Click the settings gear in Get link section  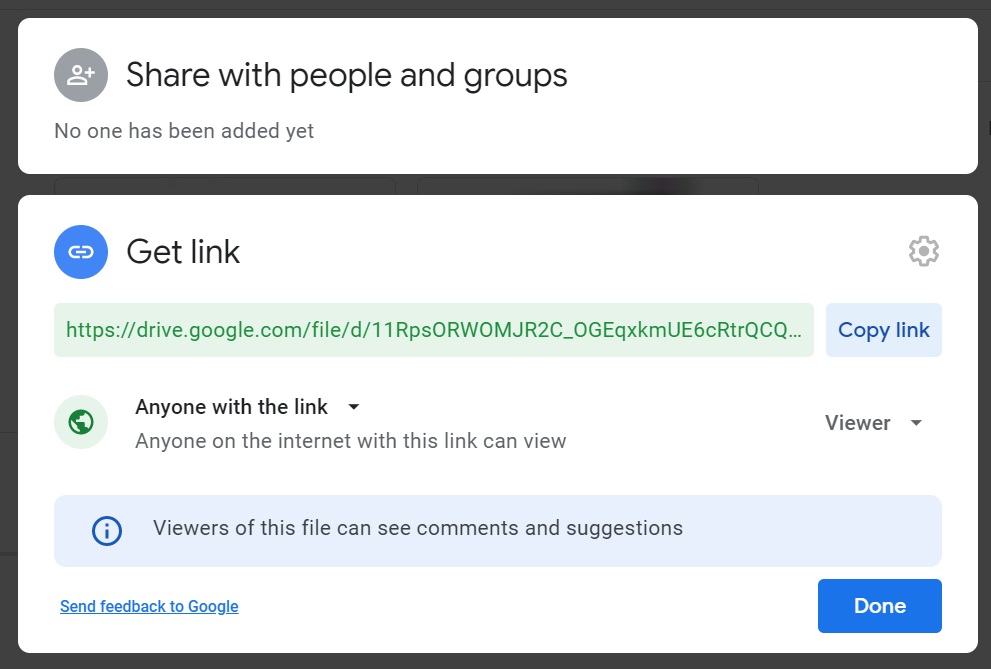923,251
